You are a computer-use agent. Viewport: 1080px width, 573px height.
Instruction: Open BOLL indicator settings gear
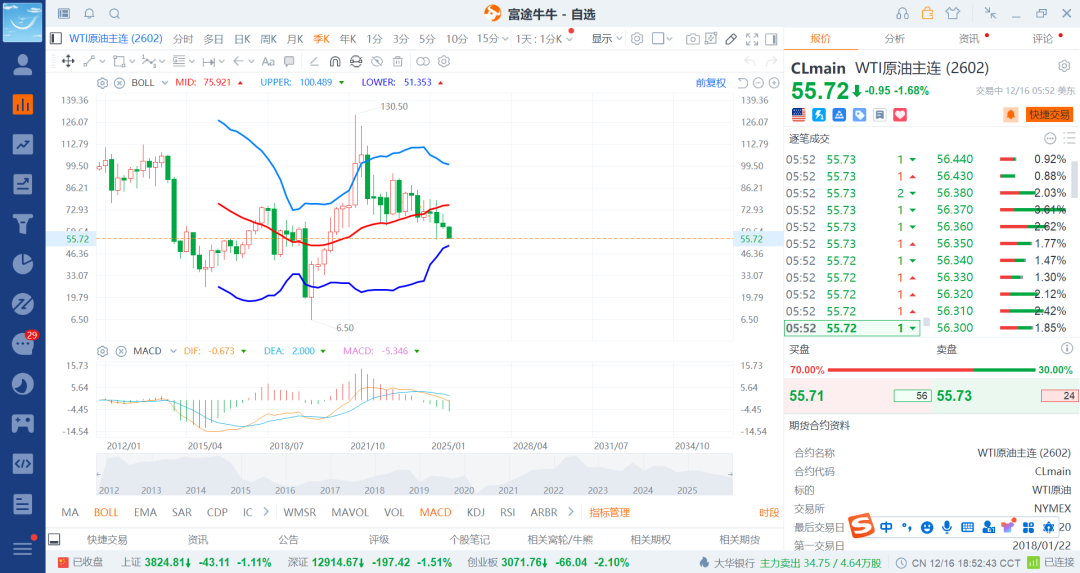coord(104,82)
